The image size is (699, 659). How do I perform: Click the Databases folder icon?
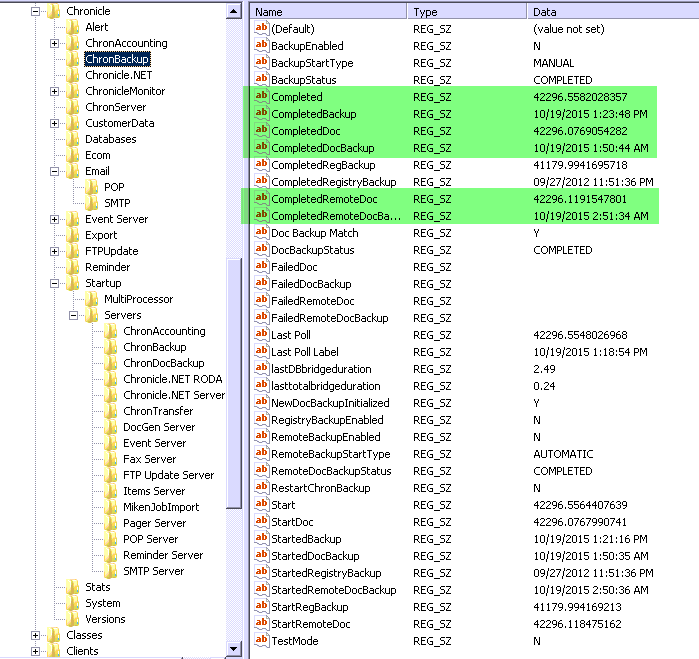73,139
